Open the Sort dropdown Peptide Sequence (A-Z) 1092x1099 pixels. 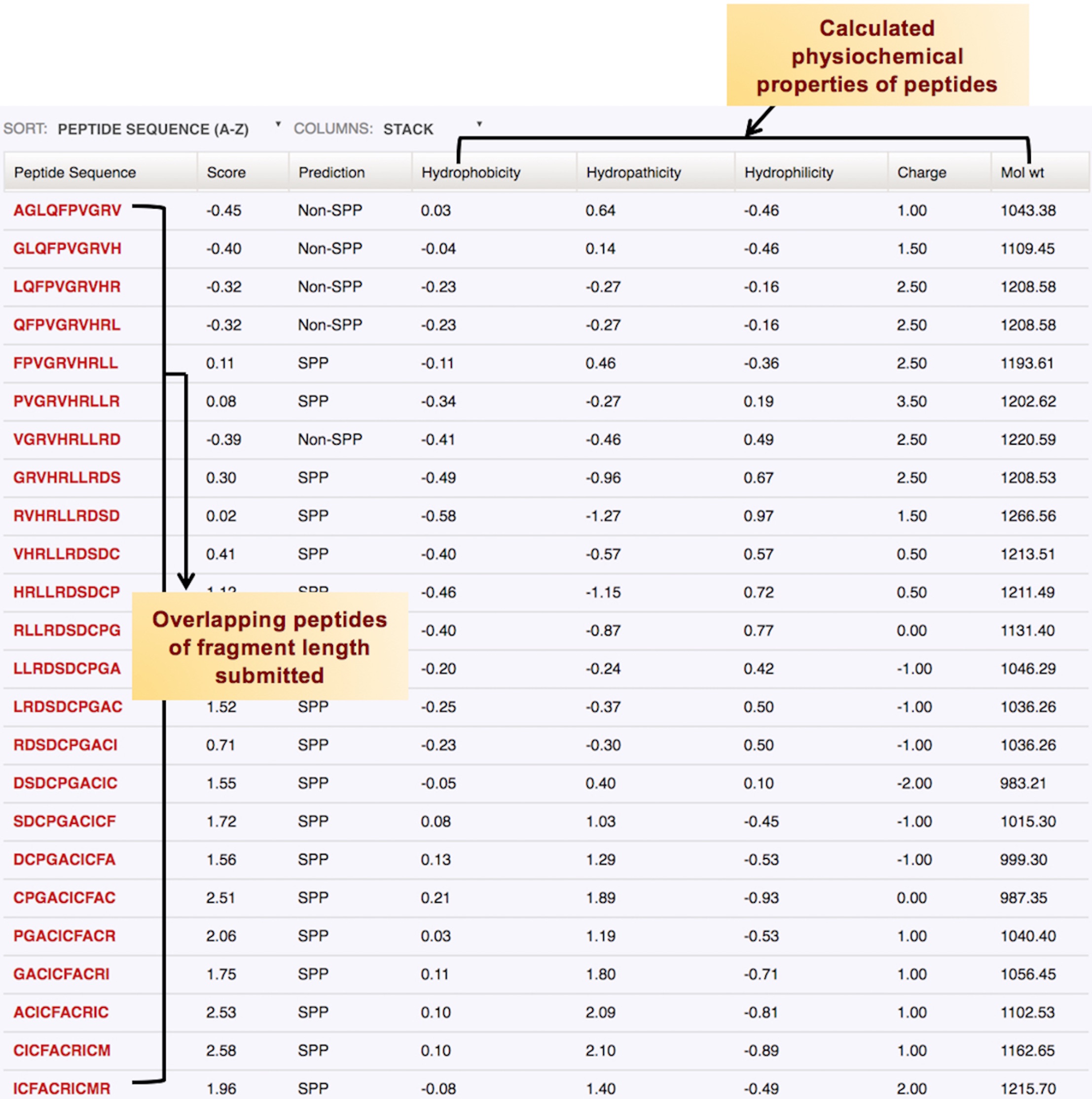coord(152,129)
